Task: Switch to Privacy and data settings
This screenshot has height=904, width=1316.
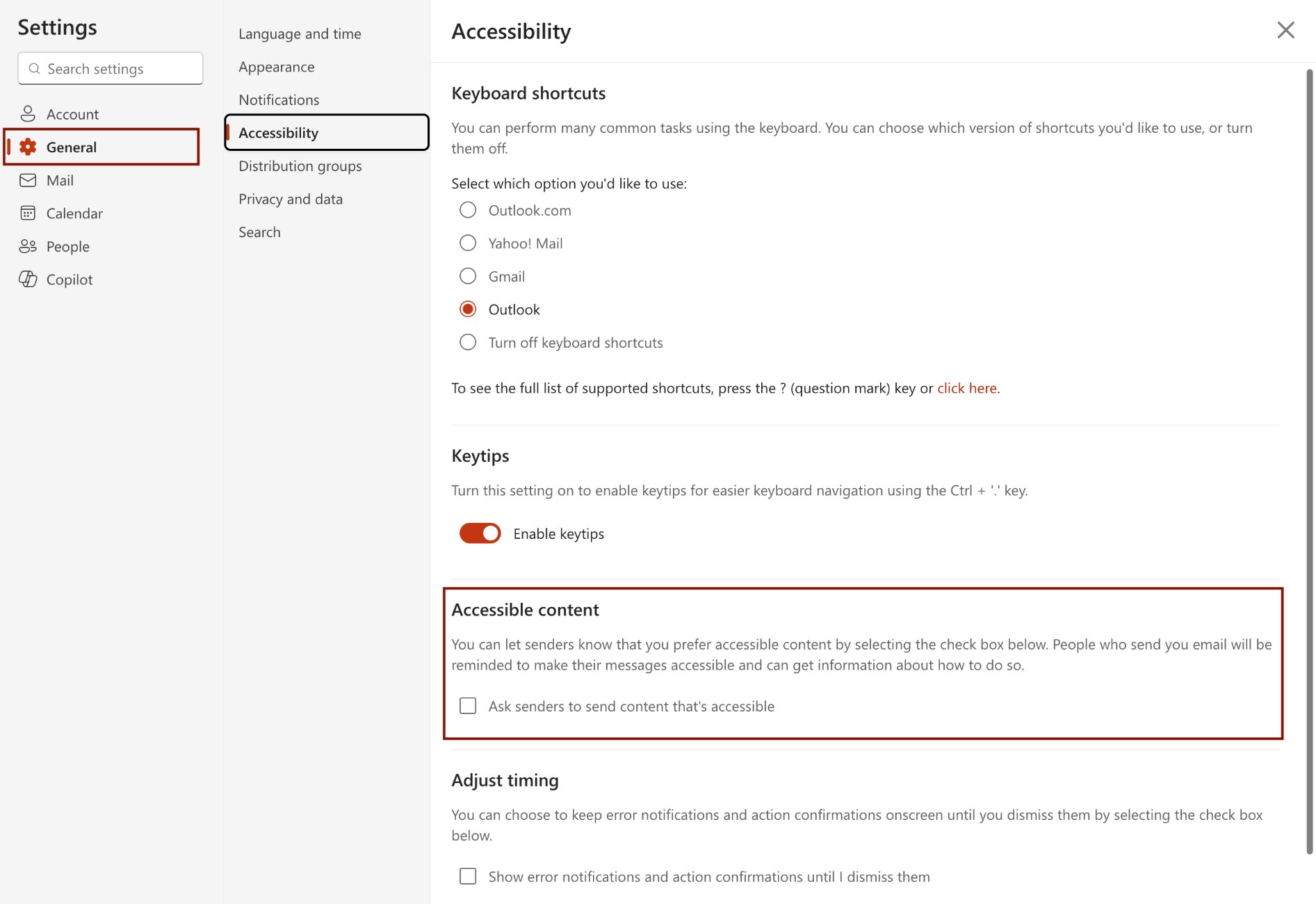Action: point(291,199)
